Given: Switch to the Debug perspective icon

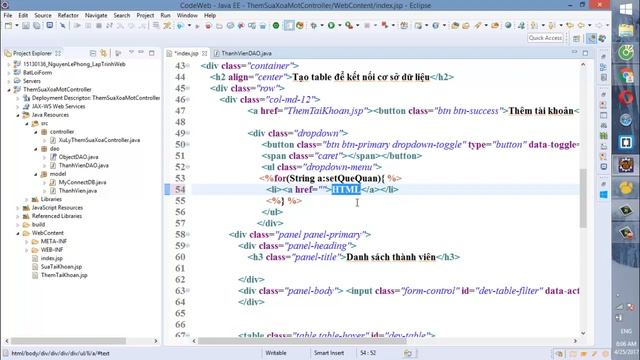Looking at the screenshot, I should 602,38.
